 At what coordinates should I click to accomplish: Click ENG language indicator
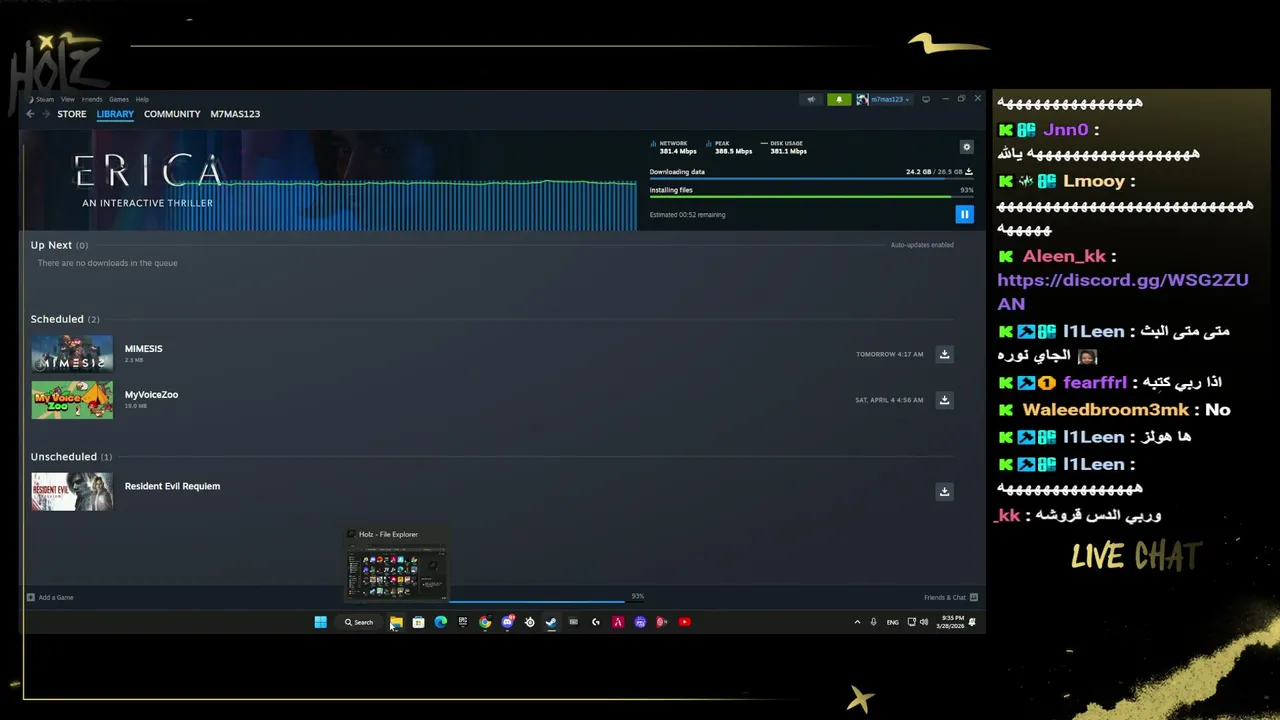click(893, 622)
